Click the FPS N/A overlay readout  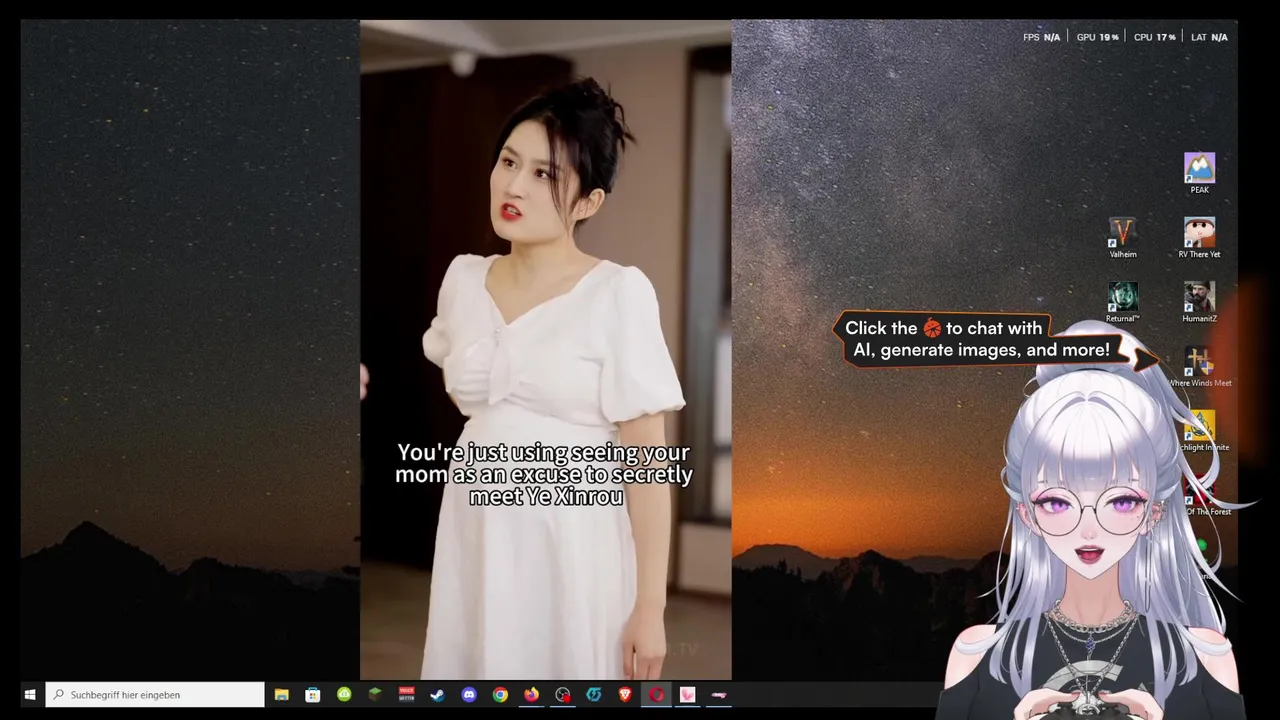[x=1041, y=37]
